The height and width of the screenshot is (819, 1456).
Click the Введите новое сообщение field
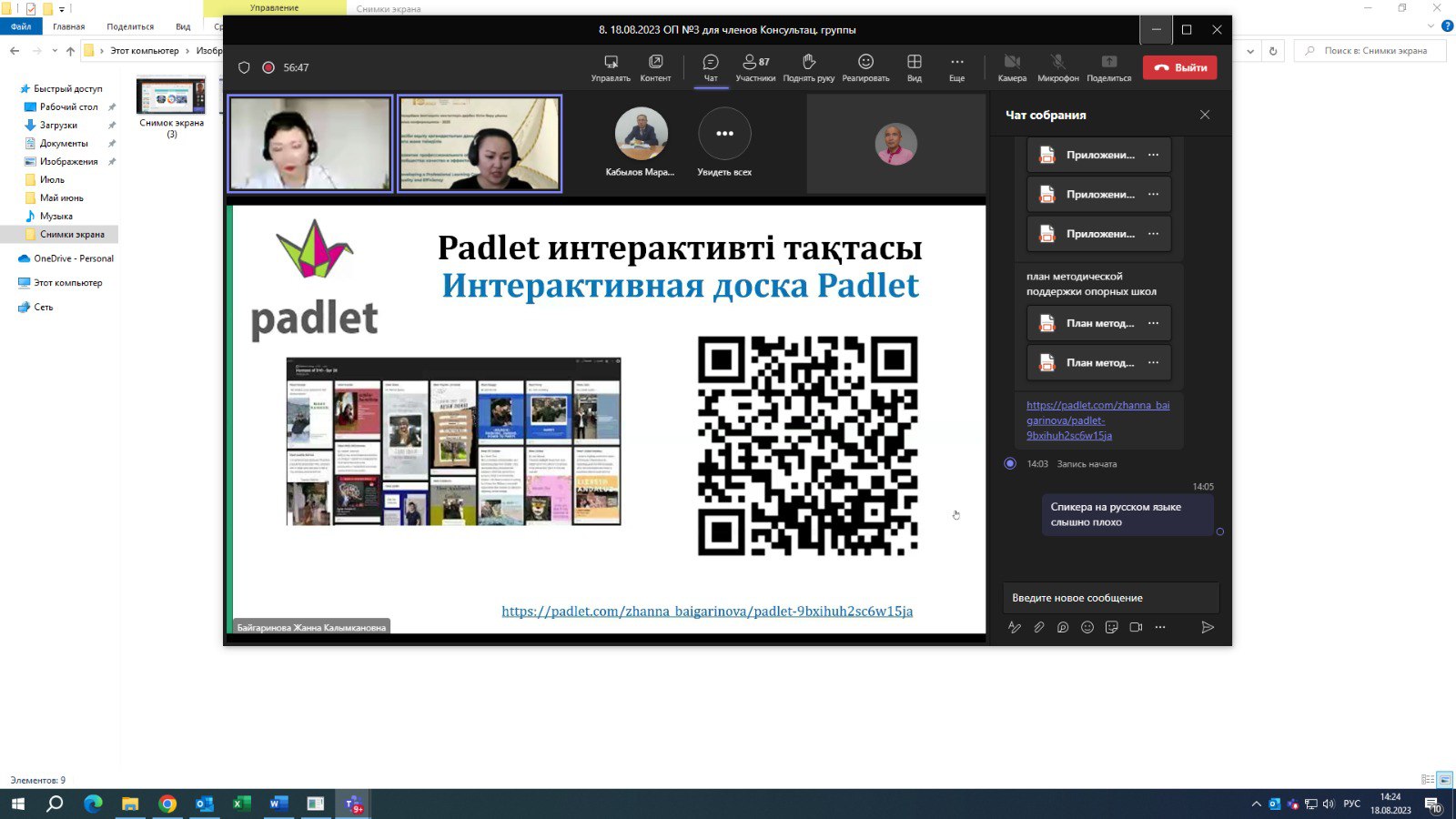(1111, 598)
